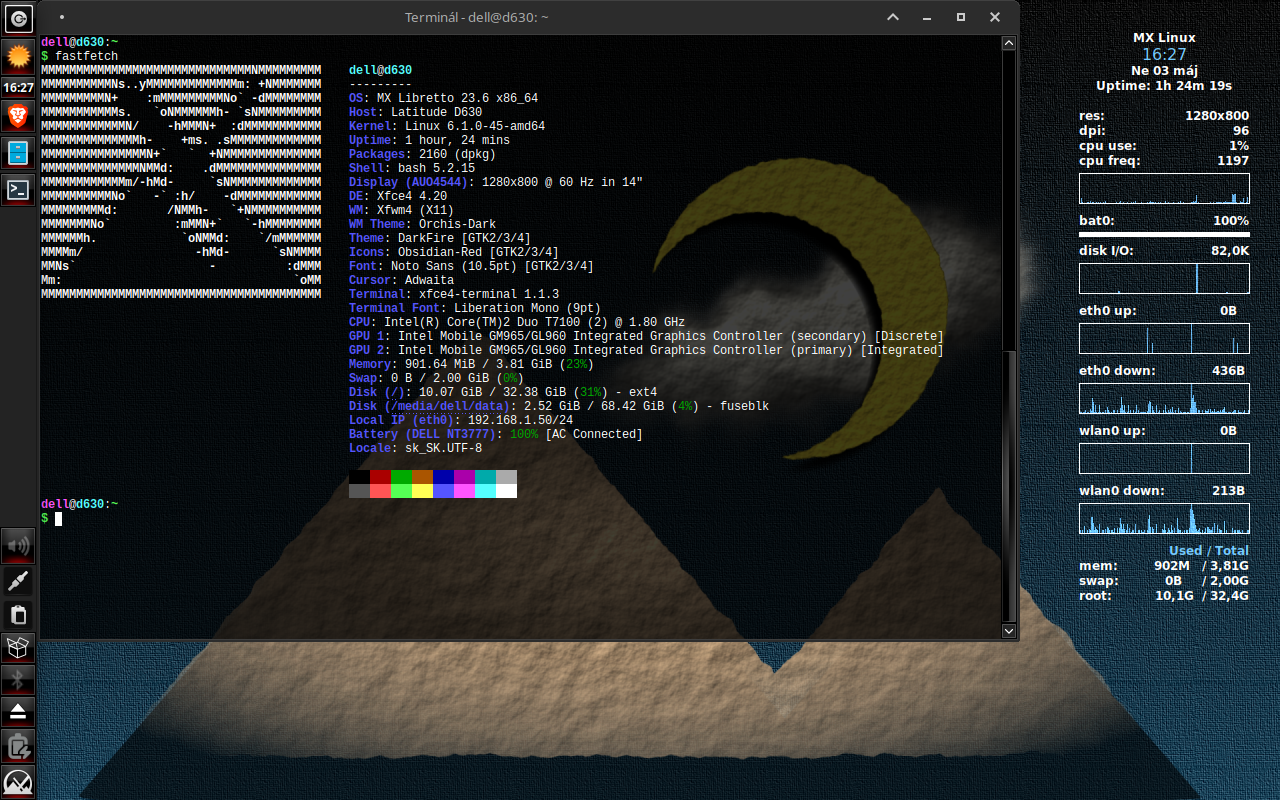Click the 'Local IP (eth0)' address line

[461, 420]
